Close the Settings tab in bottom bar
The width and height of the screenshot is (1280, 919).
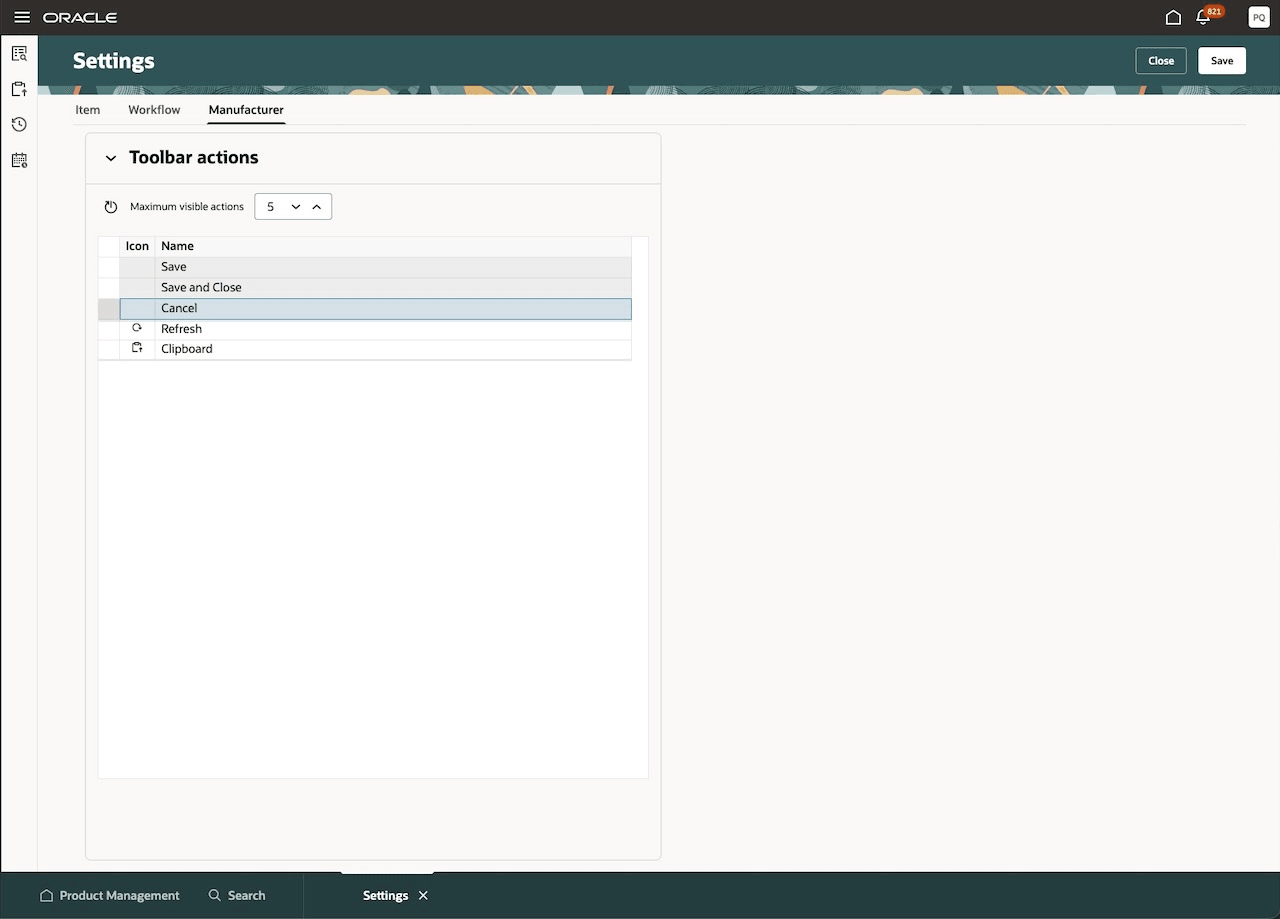[423, 896]
